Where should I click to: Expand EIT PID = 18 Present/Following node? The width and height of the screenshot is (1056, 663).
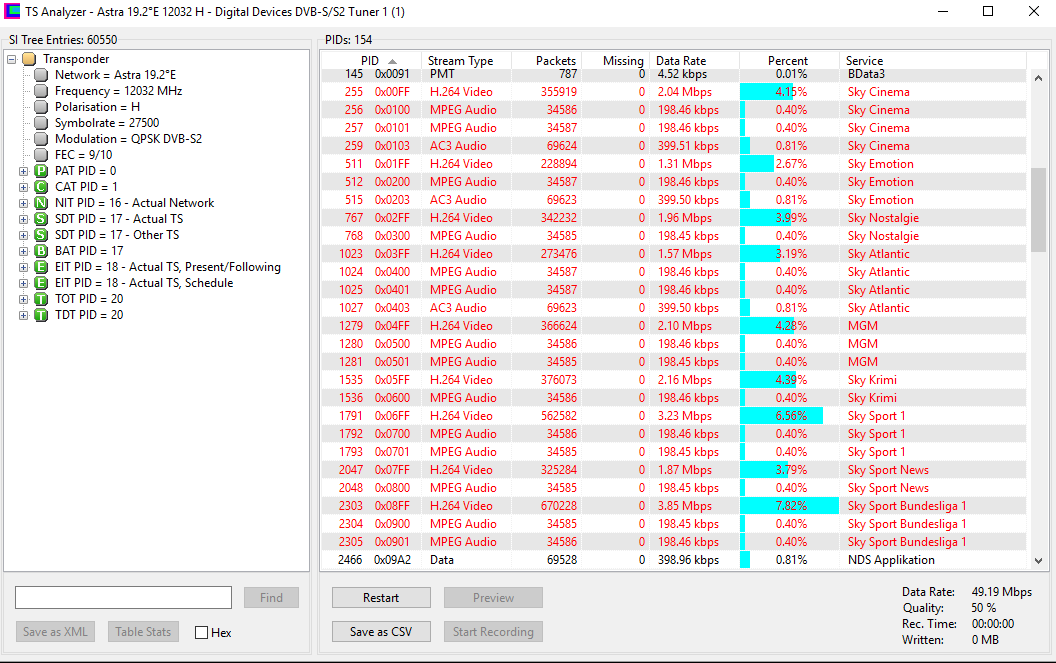tap(24, 267)
